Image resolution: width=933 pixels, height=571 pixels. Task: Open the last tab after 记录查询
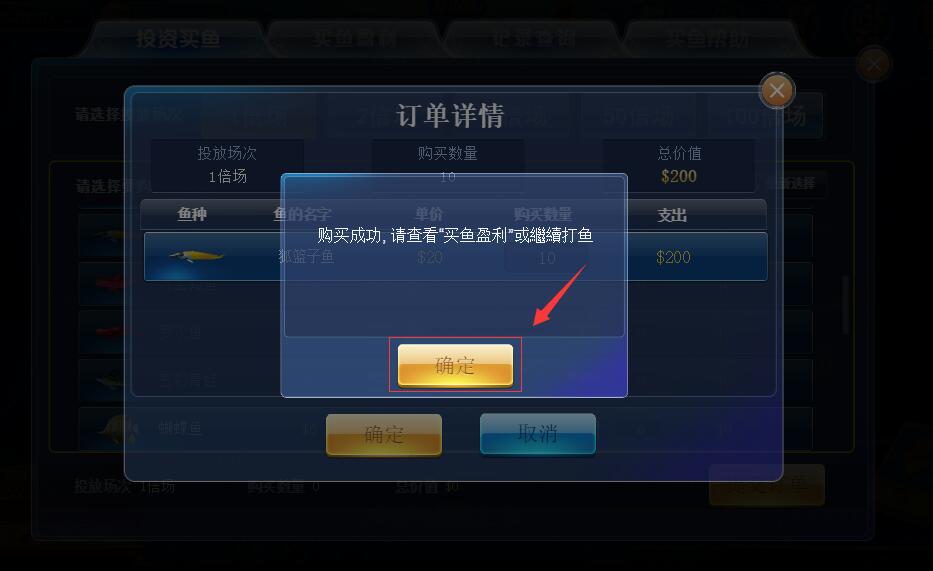(709, 39)
